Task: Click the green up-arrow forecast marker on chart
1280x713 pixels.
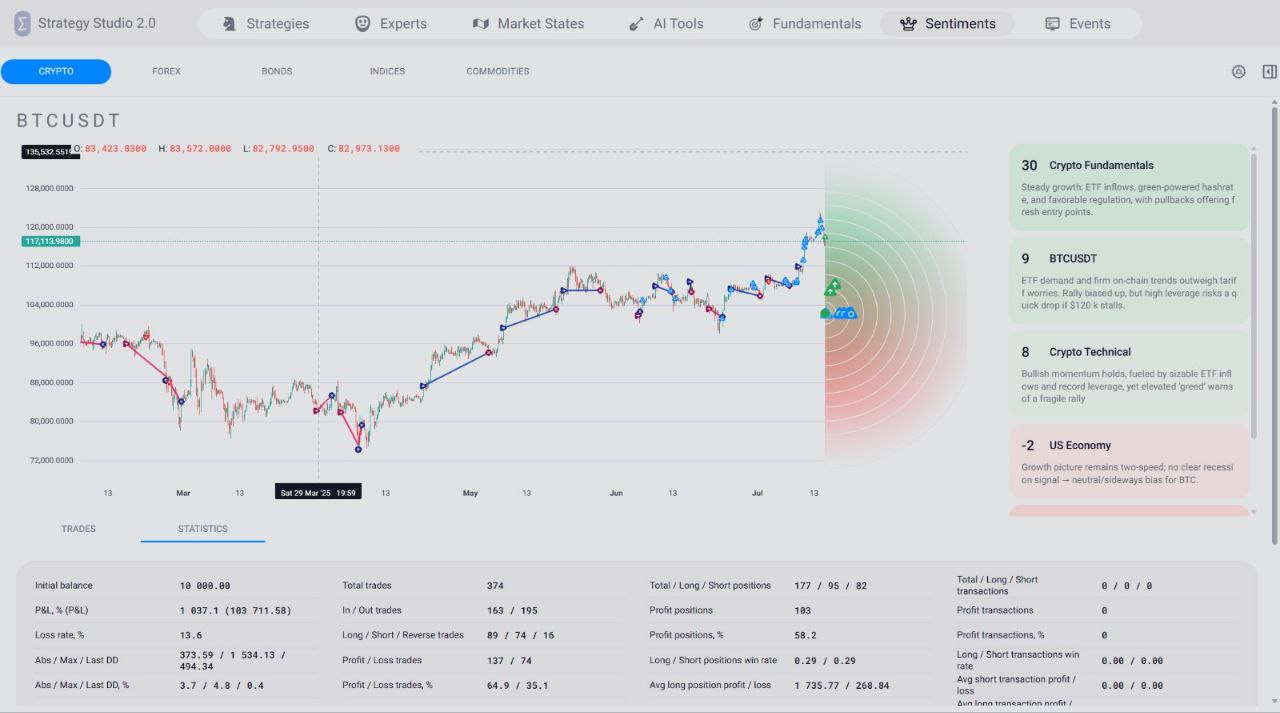Action: coord(832,288)
